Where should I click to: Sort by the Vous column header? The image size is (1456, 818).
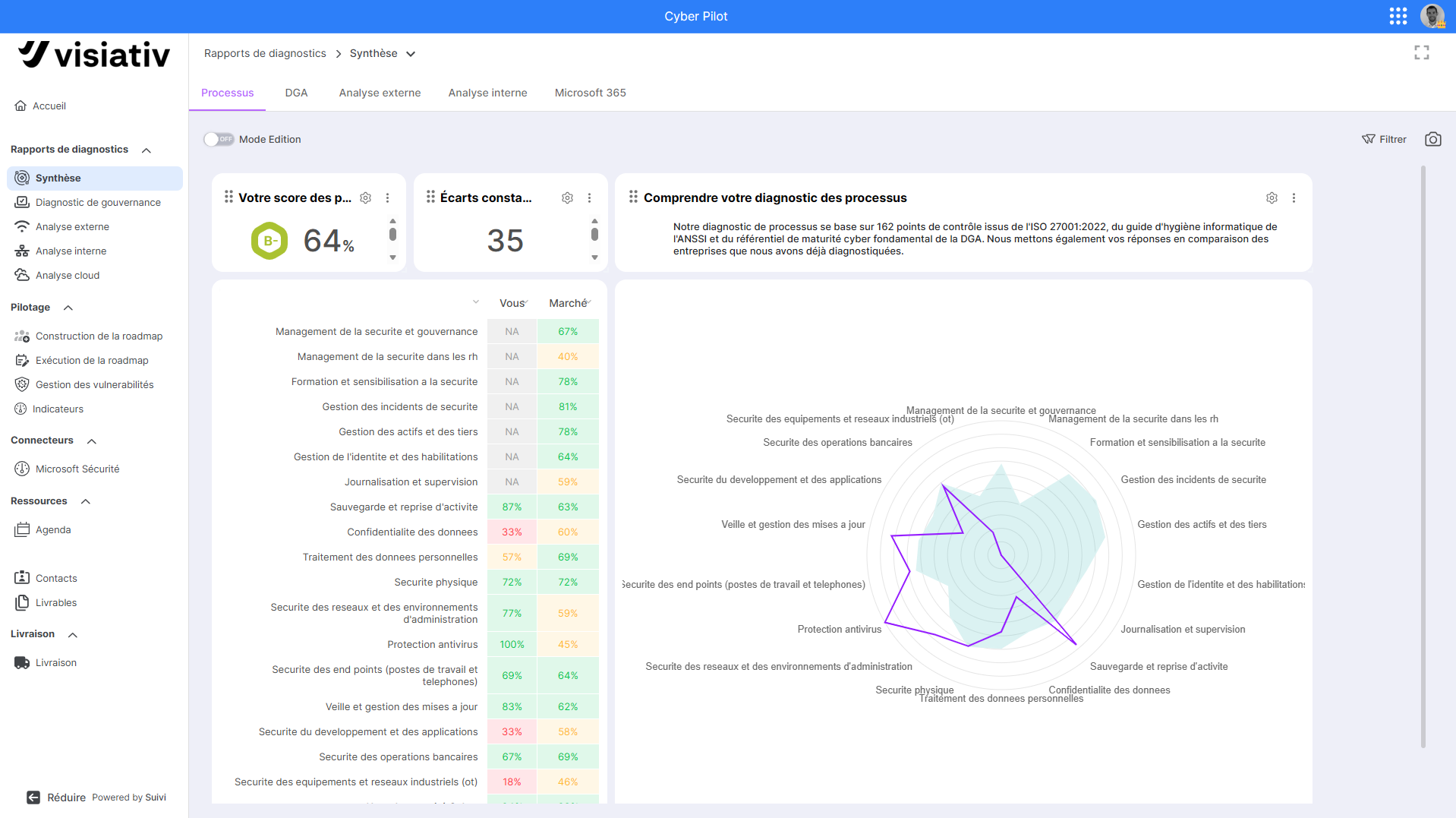click(x=513, y=303)
